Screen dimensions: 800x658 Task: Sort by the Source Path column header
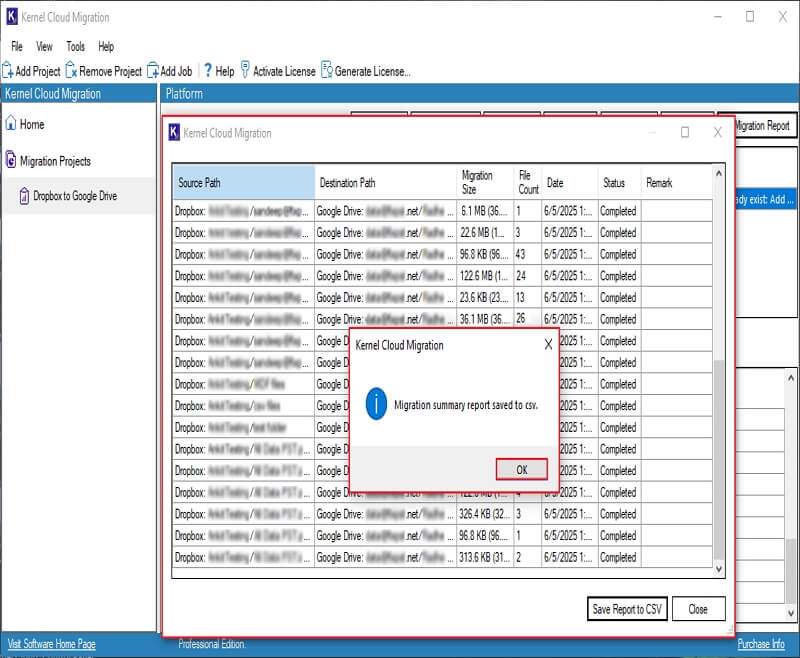coord(243,182)
